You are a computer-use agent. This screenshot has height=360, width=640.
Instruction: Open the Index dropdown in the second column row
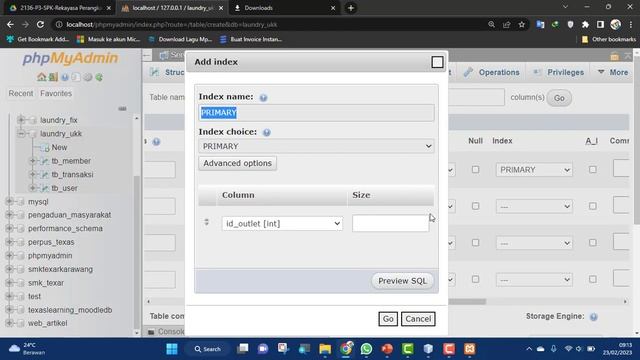coord(534,207)
